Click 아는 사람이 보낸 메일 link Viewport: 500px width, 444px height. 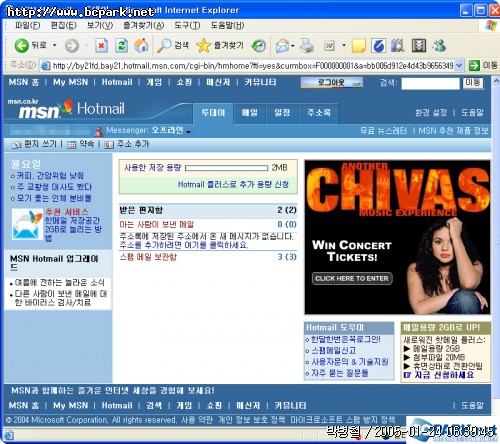(156, 224)
